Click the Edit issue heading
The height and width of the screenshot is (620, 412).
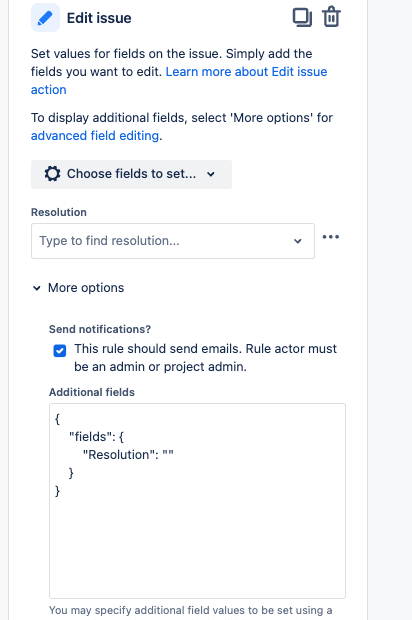[99, 18]
